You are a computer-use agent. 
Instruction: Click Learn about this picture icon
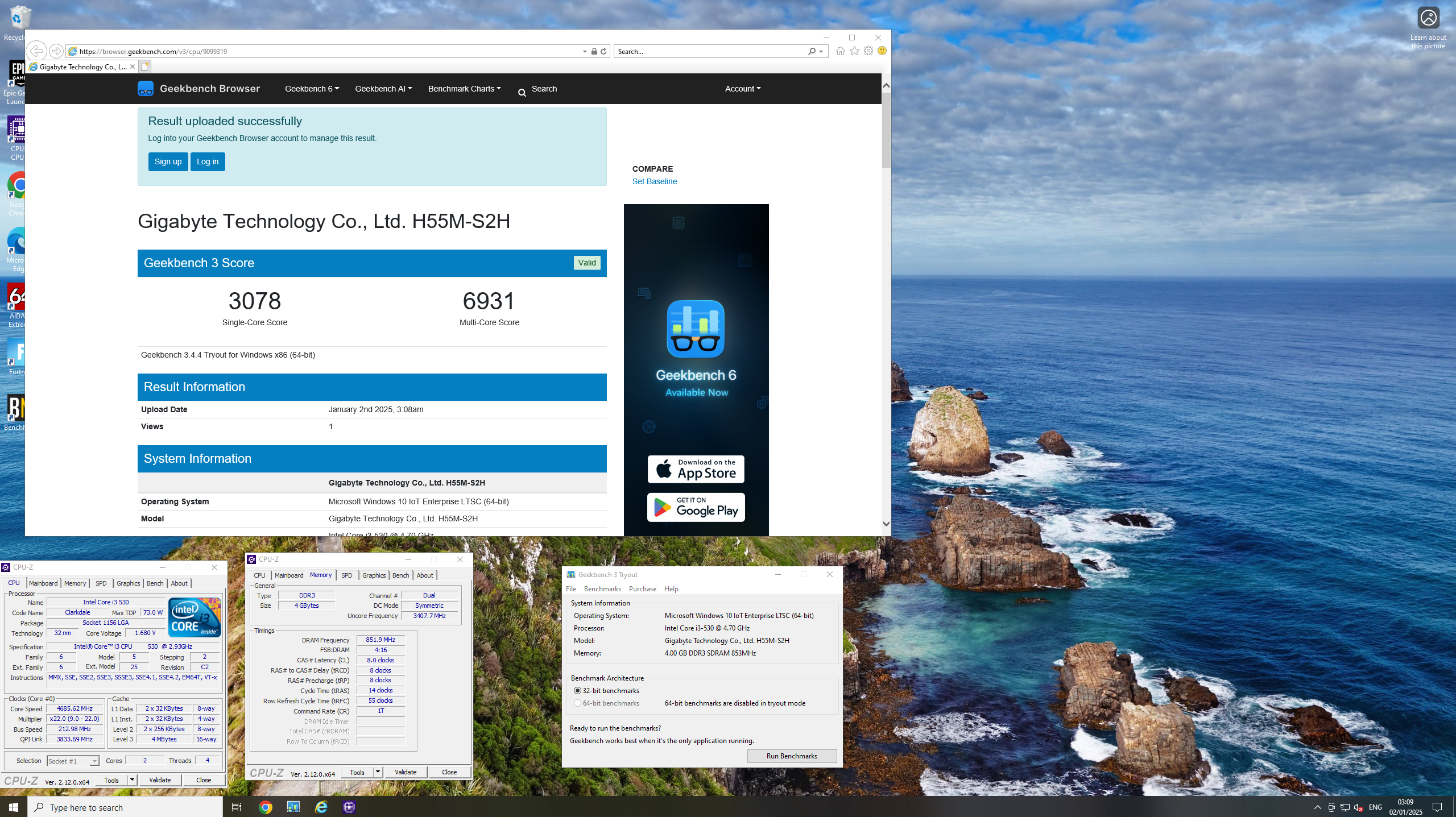(x=1428, y=18)
